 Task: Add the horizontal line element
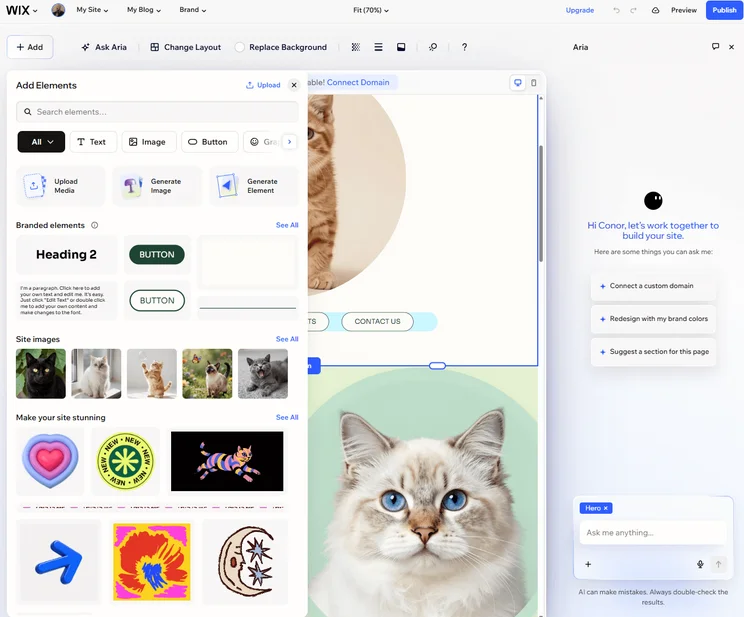(248, 308)
